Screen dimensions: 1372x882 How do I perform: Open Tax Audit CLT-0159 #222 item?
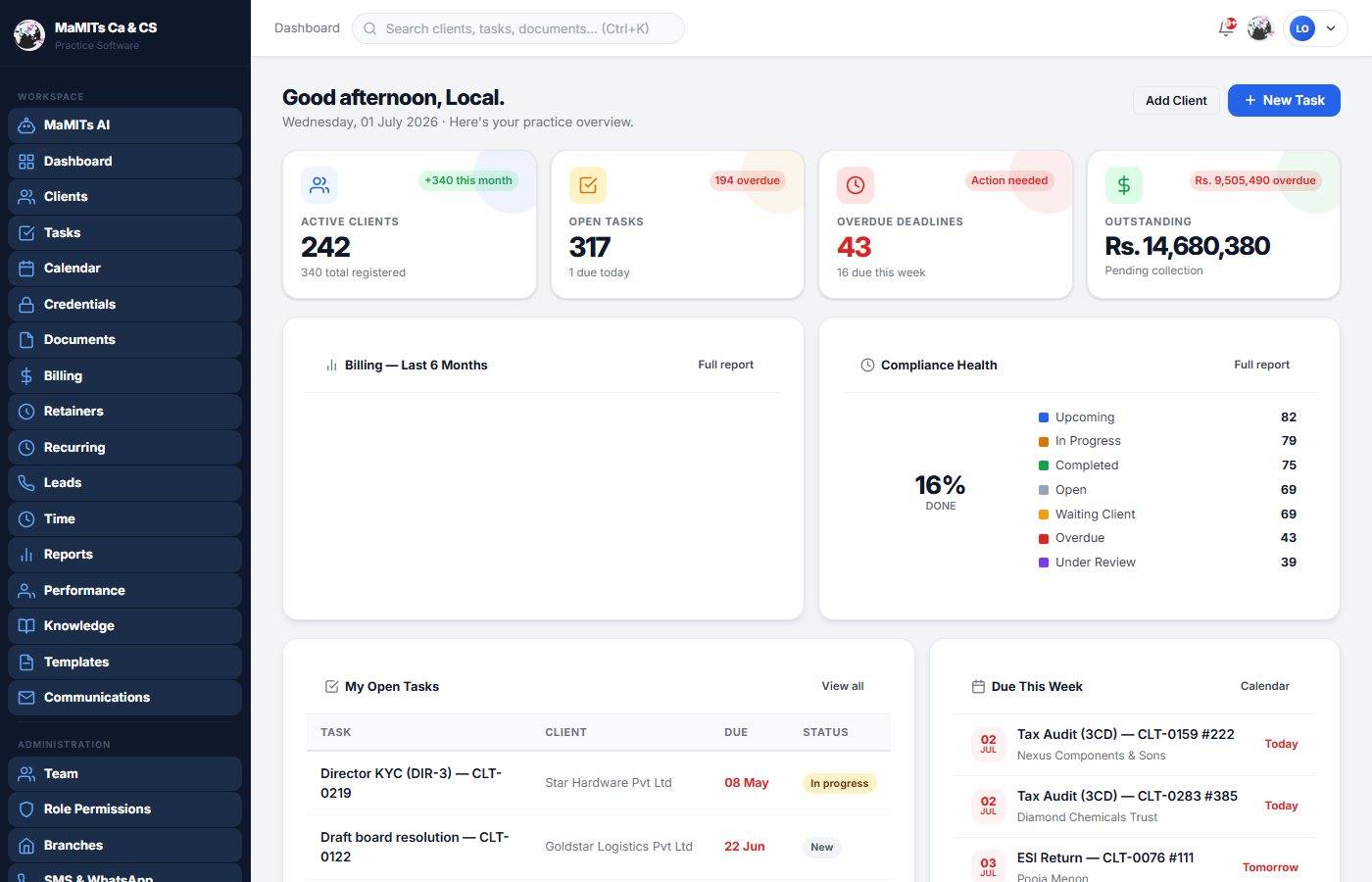click(x=1135, y=745)
